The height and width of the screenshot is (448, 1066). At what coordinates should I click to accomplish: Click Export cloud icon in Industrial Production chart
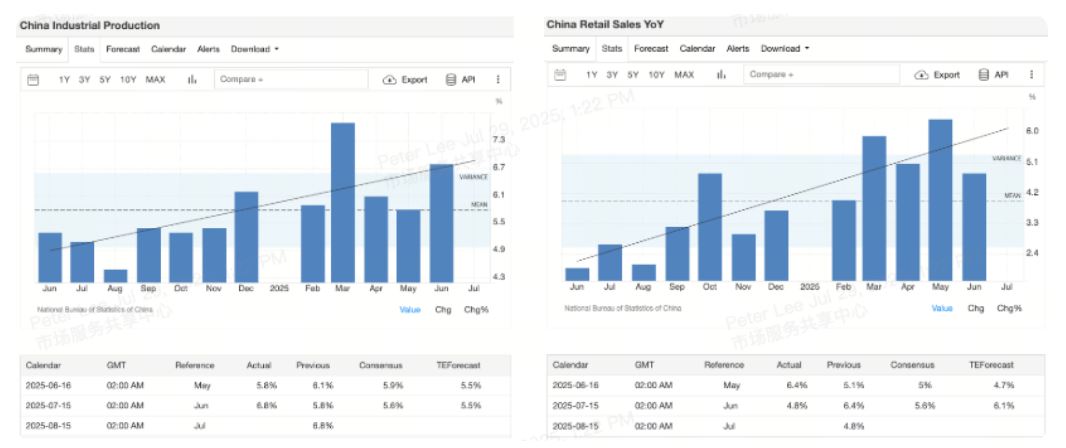390,80
